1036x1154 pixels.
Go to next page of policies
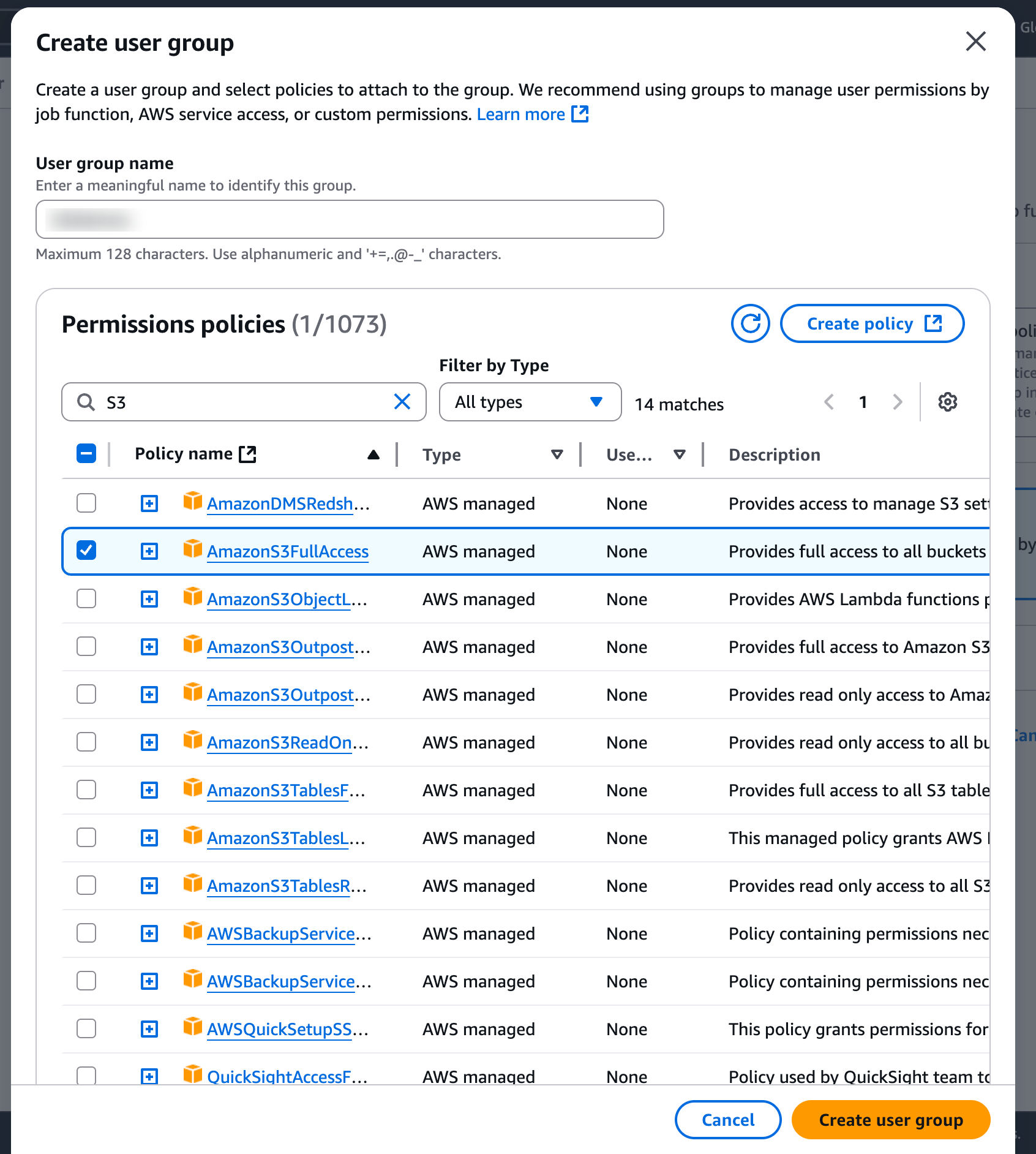pyautogui.click(x=897, y=402)
